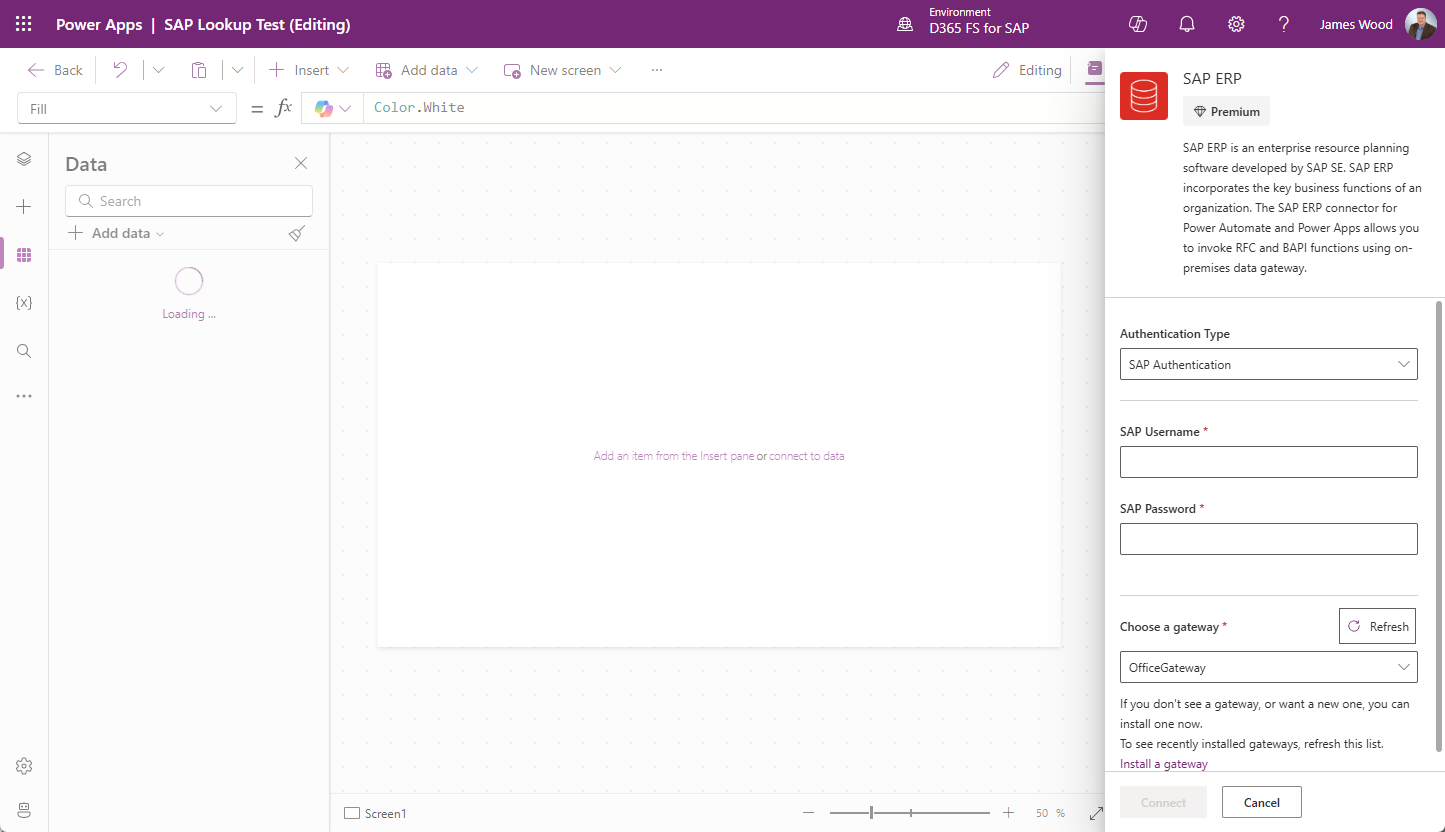Open the app launcher waffle icon

(x=24, y=24)
